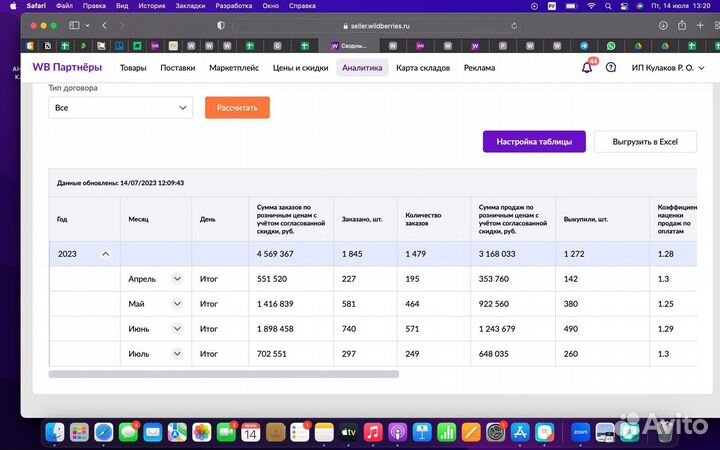Click the help question mark icon
The width and height of the screenshot is (720, 450).
610,68
